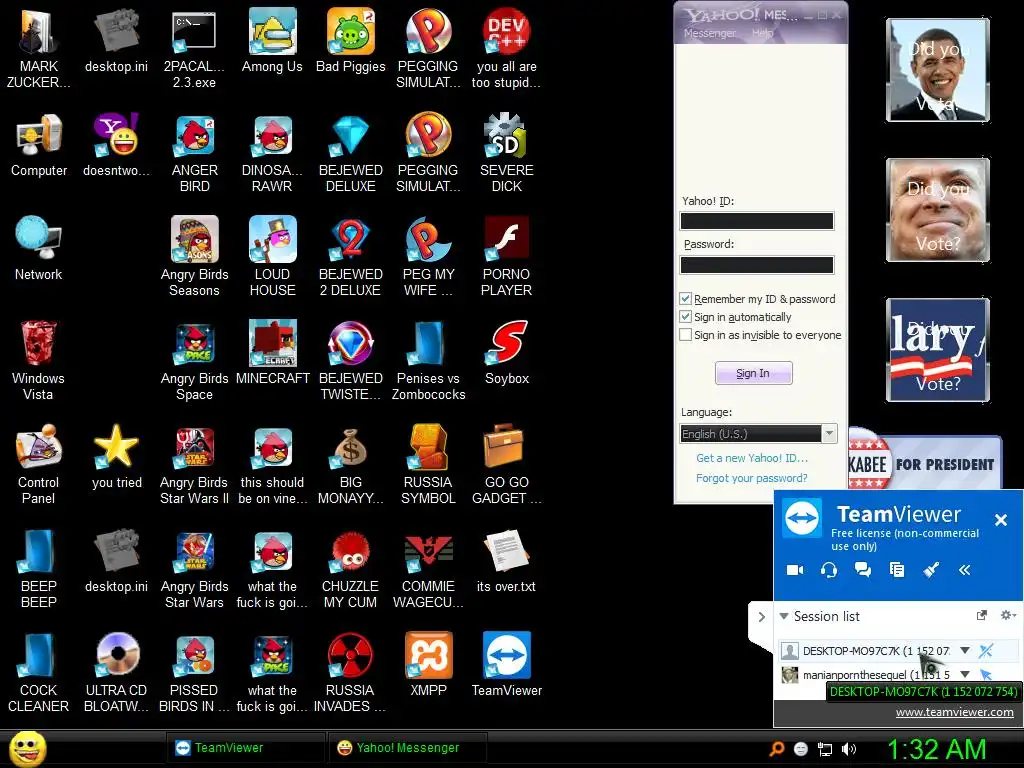
Task: Uncheck Sign in automatically
Action: point(685,317)
